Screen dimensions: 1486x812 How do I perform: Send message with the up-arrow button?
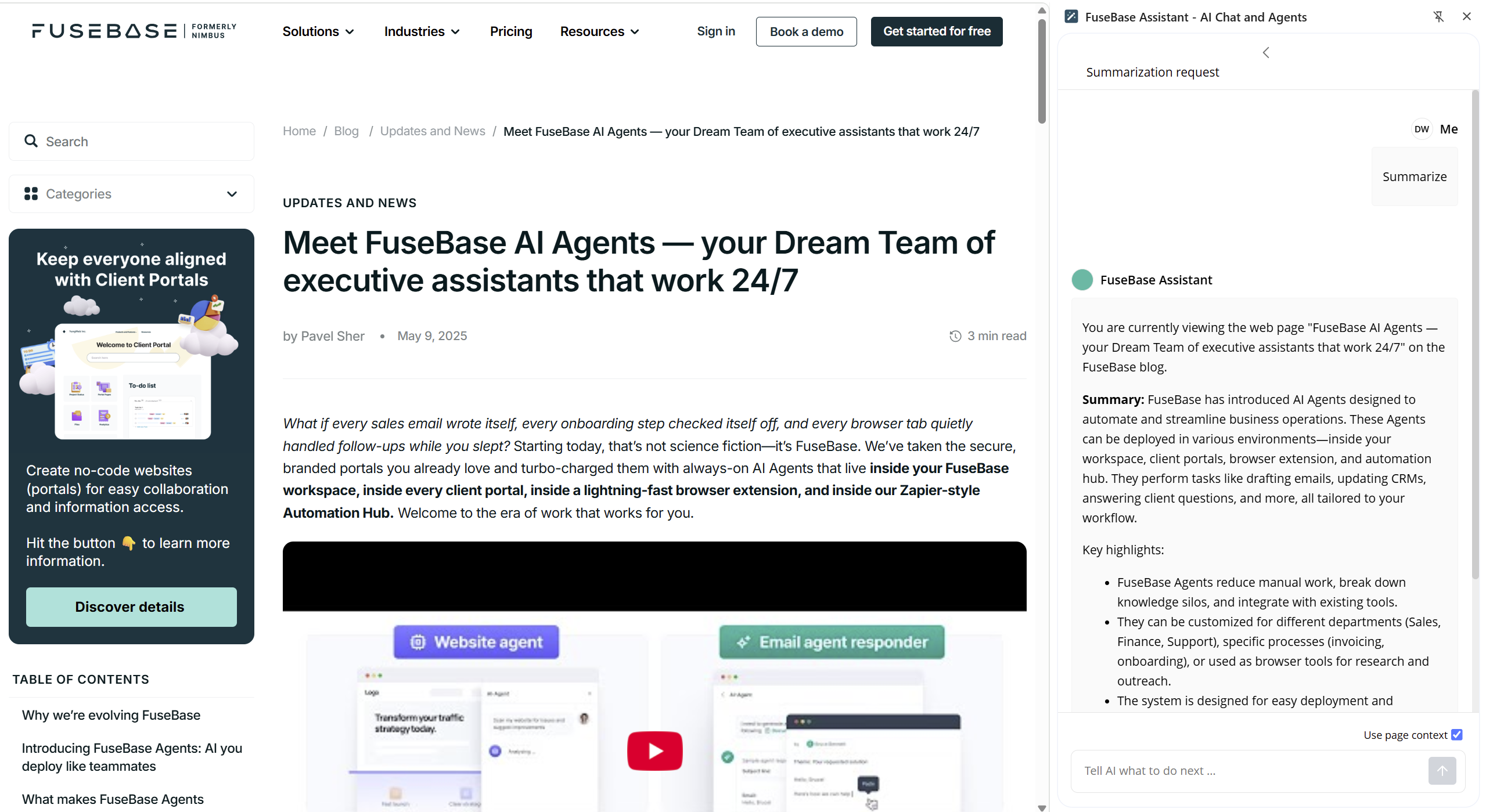(1442, 771)
